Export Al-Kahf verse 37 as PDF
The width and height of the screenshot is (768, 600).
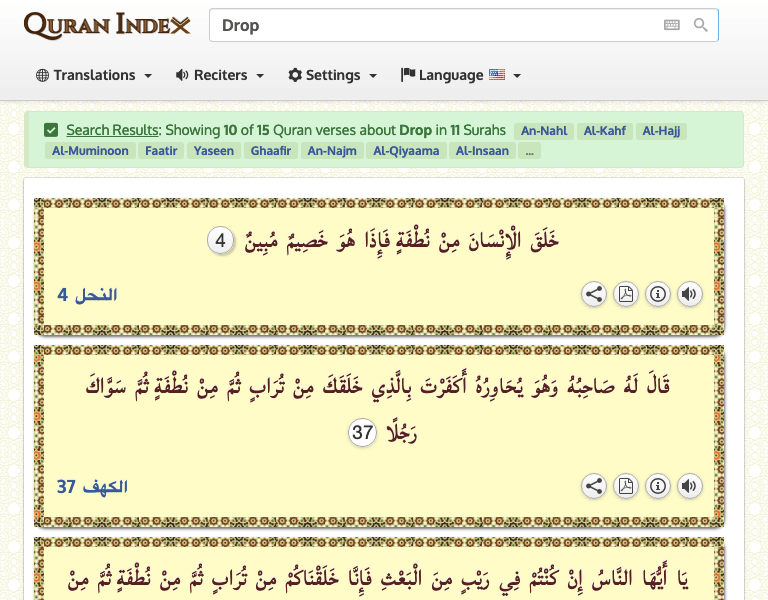(x=626, y=486)
